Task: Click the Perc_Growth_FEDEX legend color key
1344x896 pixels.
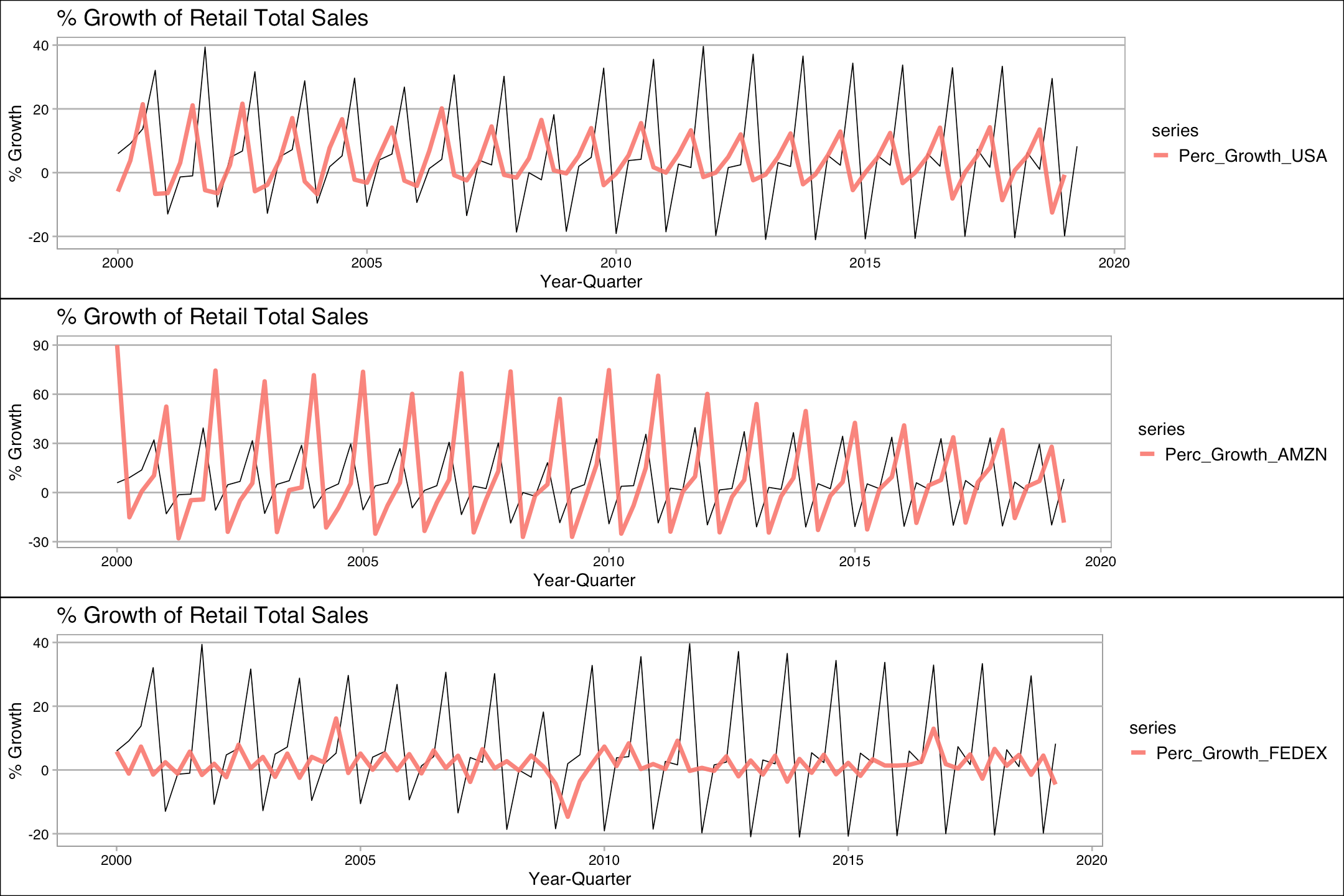Action: coord(1139,753)
